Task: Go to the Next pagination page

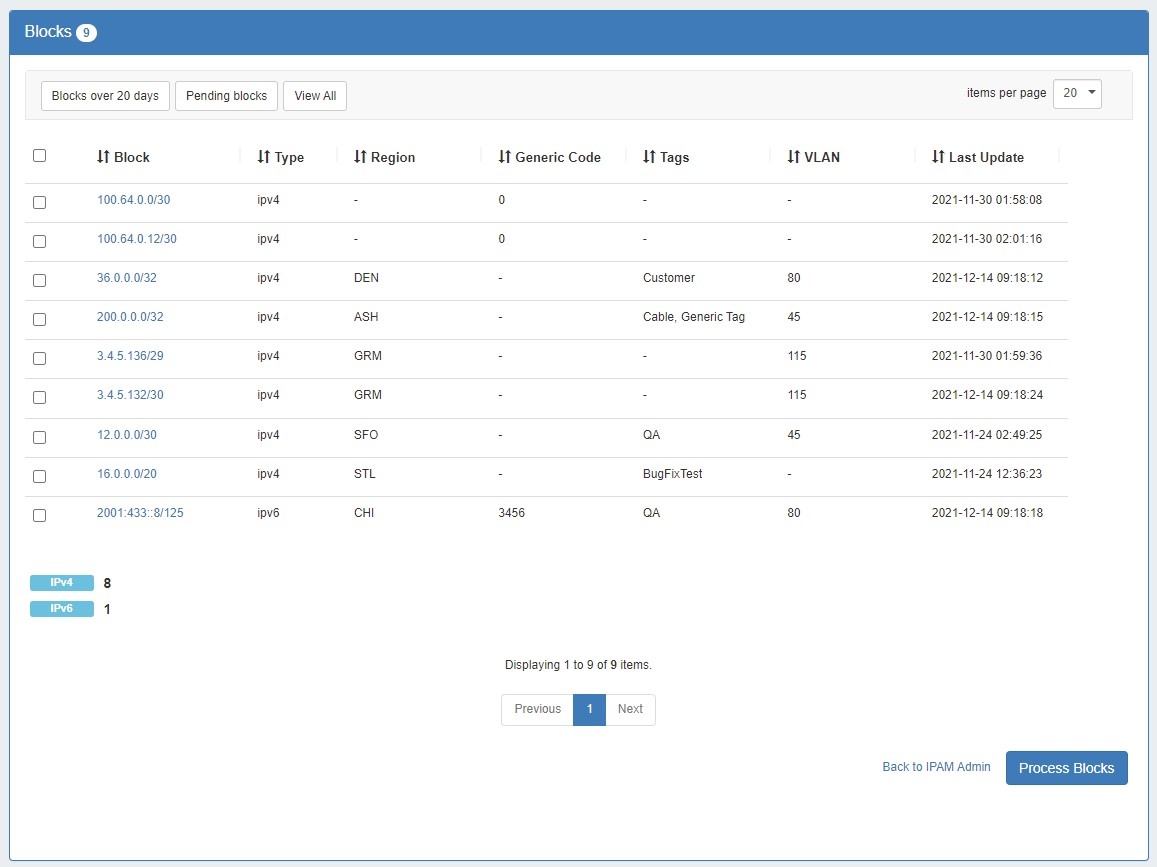Action: 630,709
